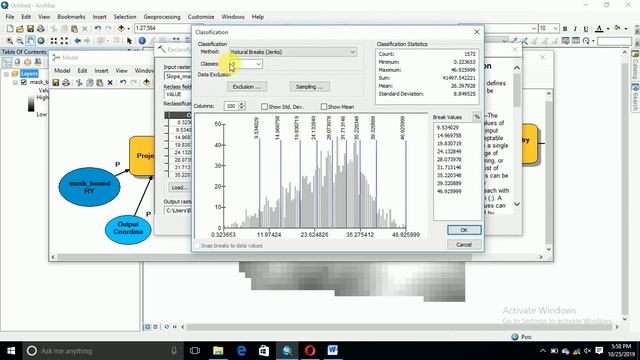
Task: Open the Customize menu
Action: (x=201, y=17)
